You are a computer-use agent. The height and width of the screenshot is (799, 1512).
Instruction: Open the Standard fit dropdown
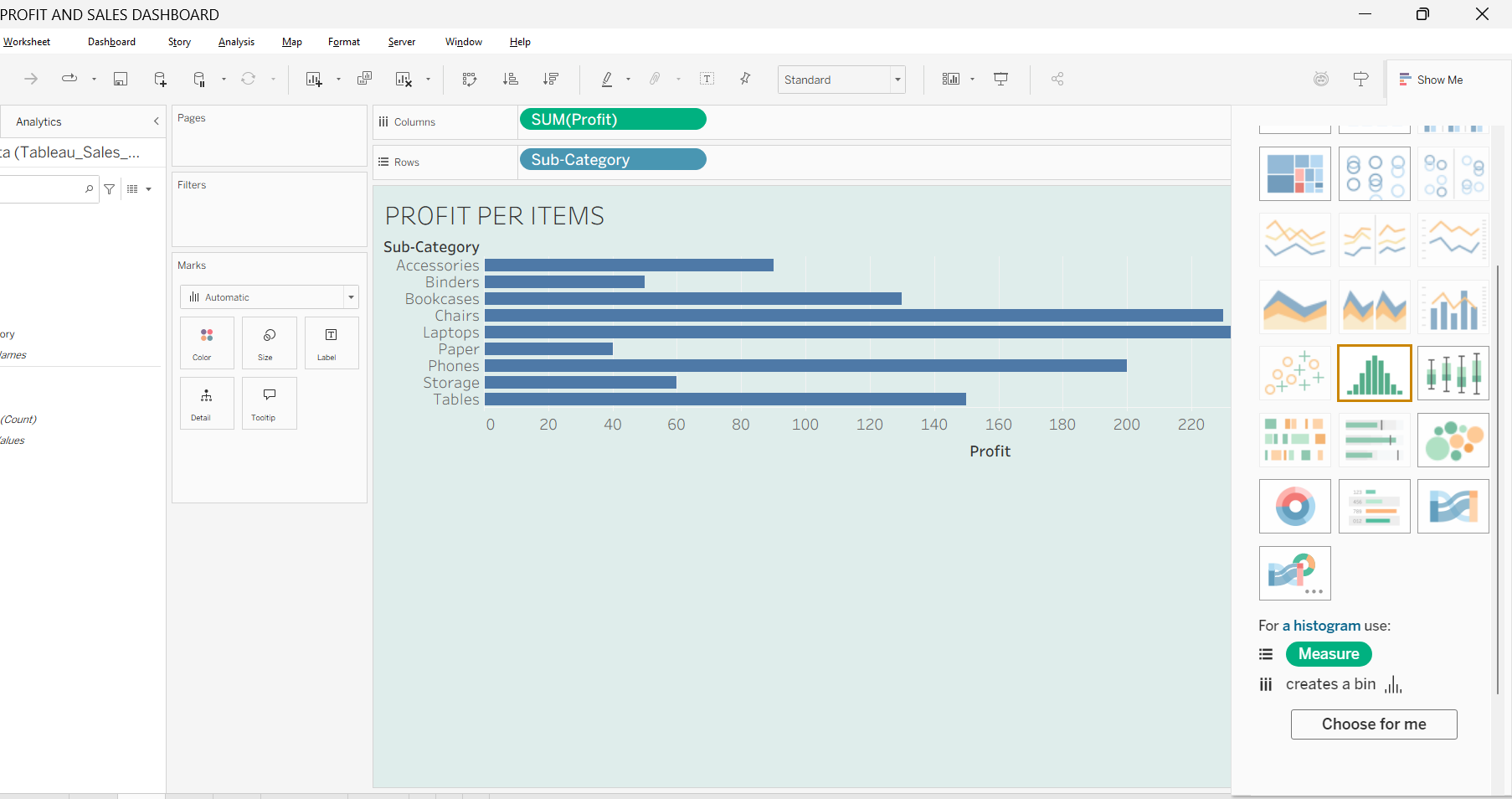point(841,80)
